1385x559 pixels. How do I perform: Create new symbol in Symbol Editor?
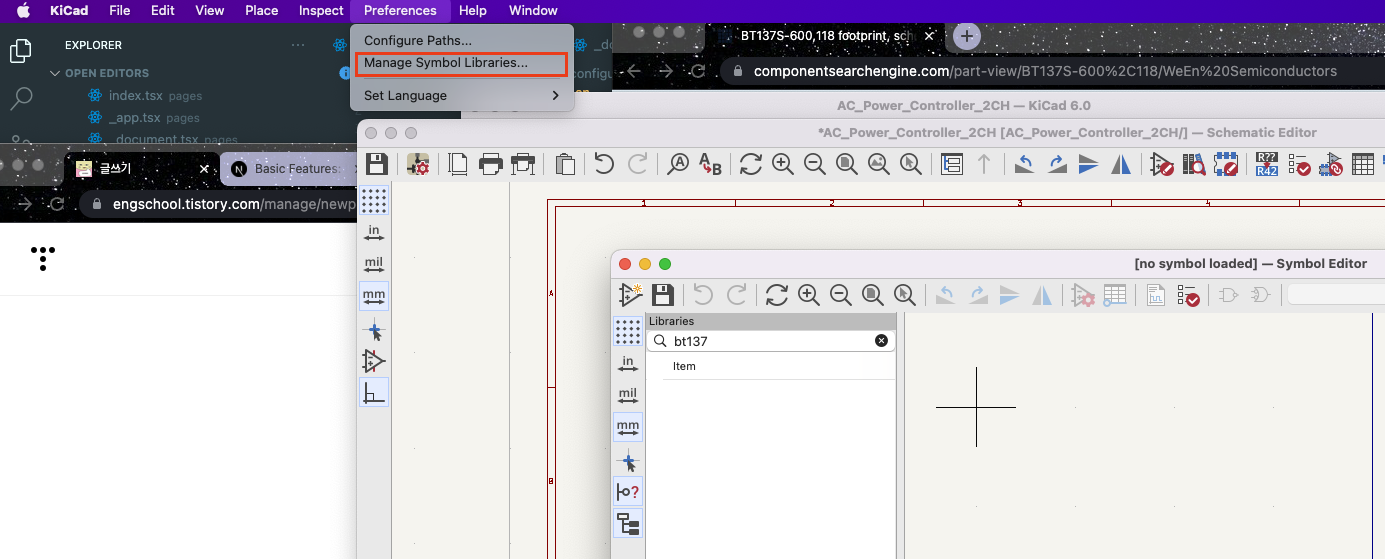[630, 295]
